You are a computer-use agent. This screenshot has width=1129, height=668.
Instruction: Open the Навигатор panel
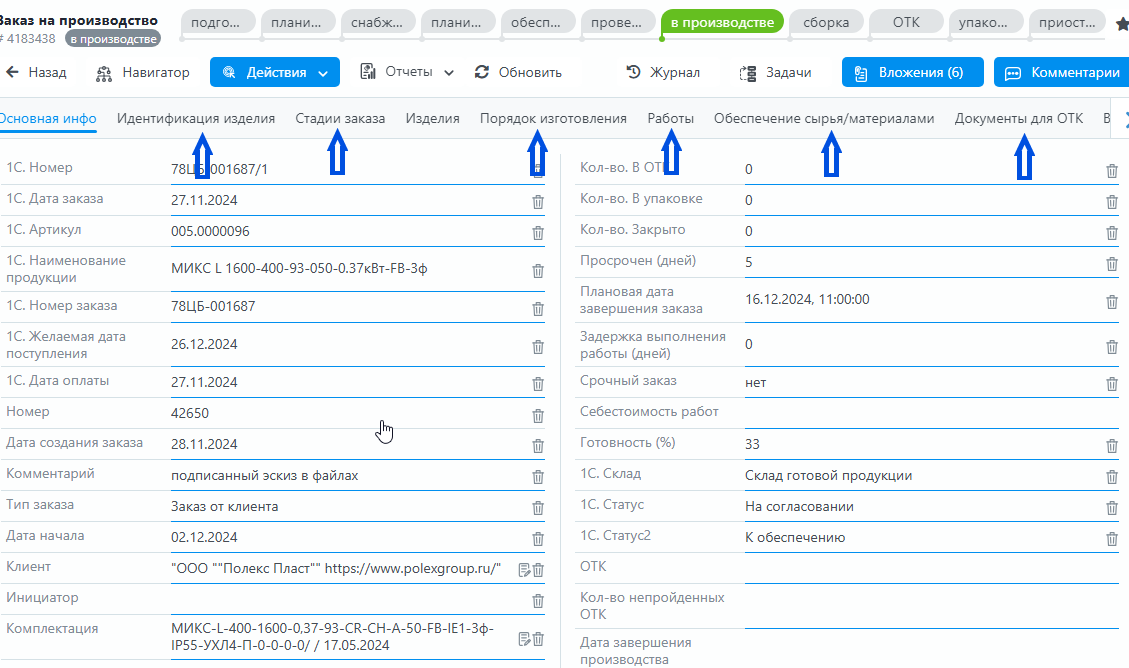pos(143,73)
